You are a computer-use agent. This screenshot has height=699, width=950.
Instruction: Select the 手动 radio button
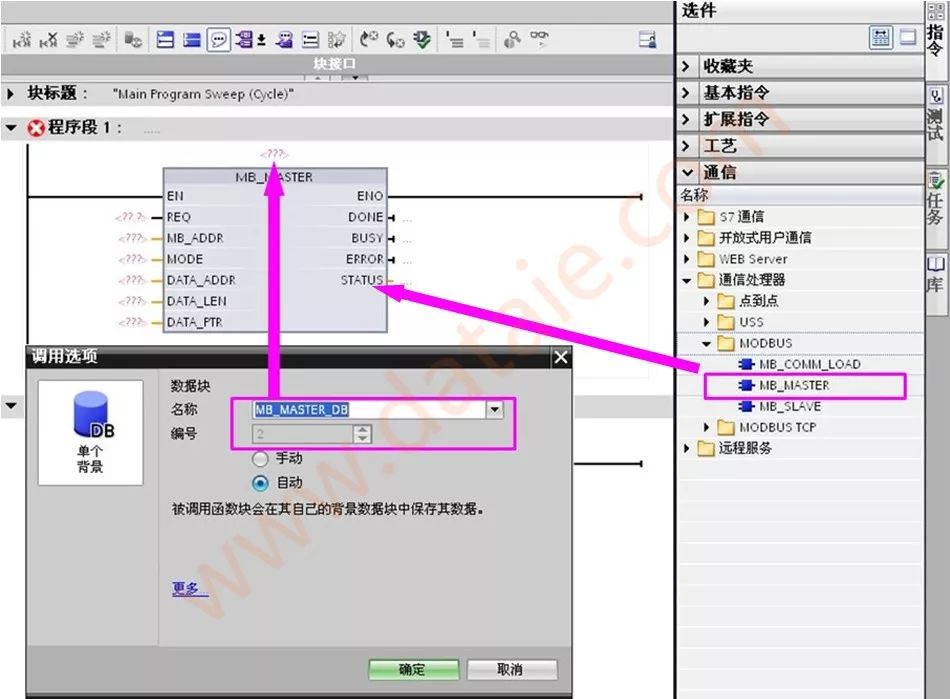260,460
